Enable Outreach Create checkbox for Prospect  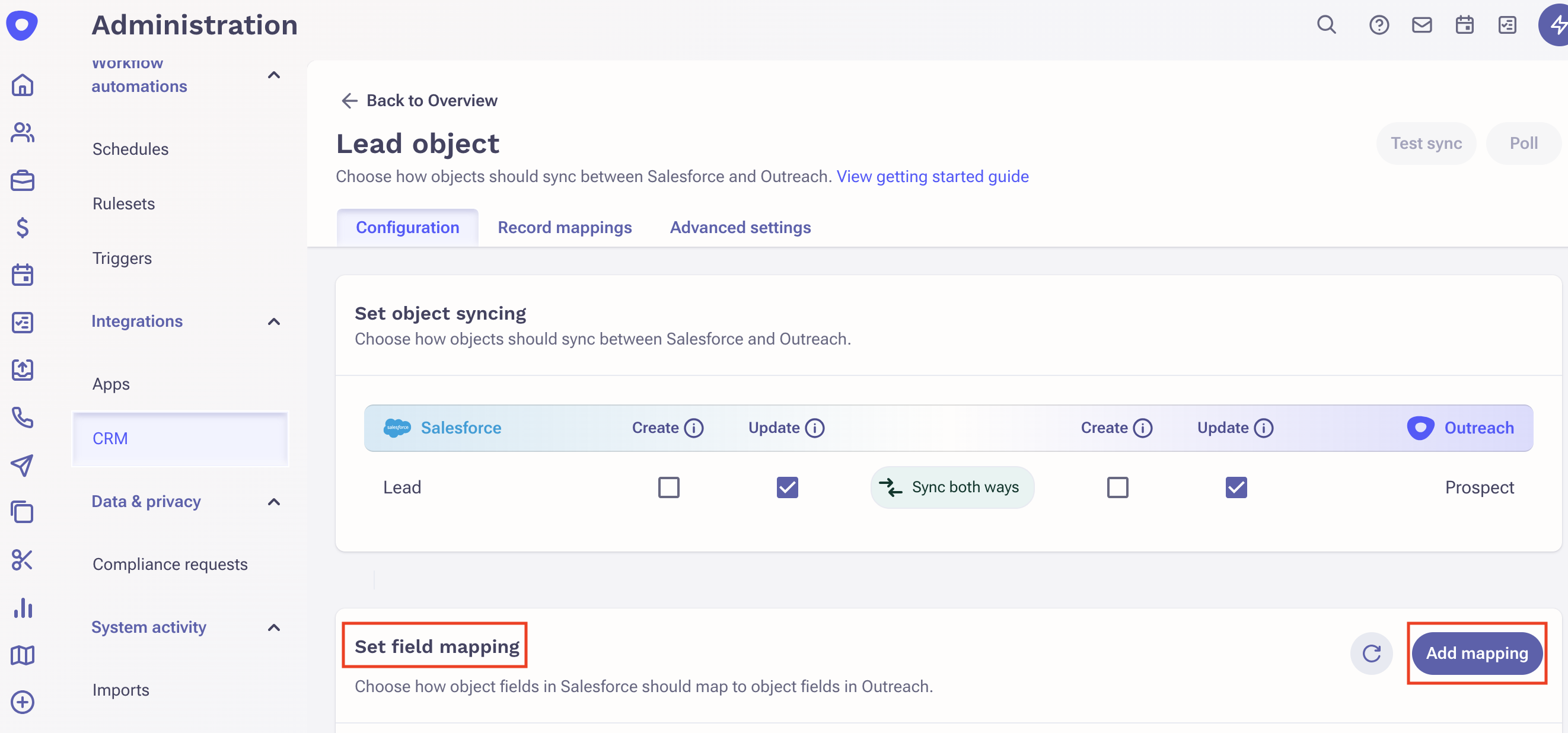tap(1117, 487)
